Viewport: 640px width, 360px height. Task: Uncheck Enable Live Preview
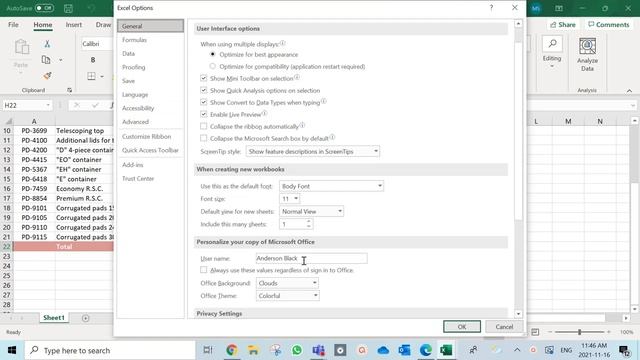click(204, 114)
